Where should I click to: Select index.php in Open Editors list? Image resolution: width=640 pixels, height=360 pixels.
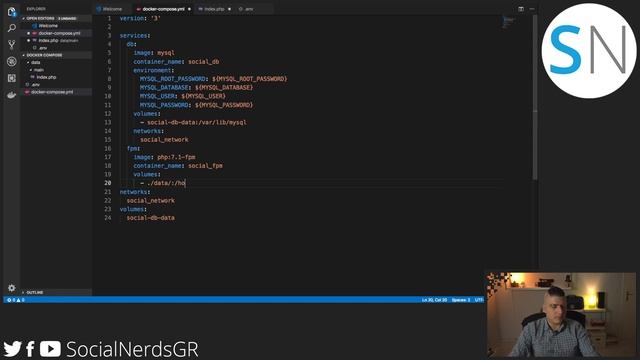pyautogui.click(x=56, y=40)
